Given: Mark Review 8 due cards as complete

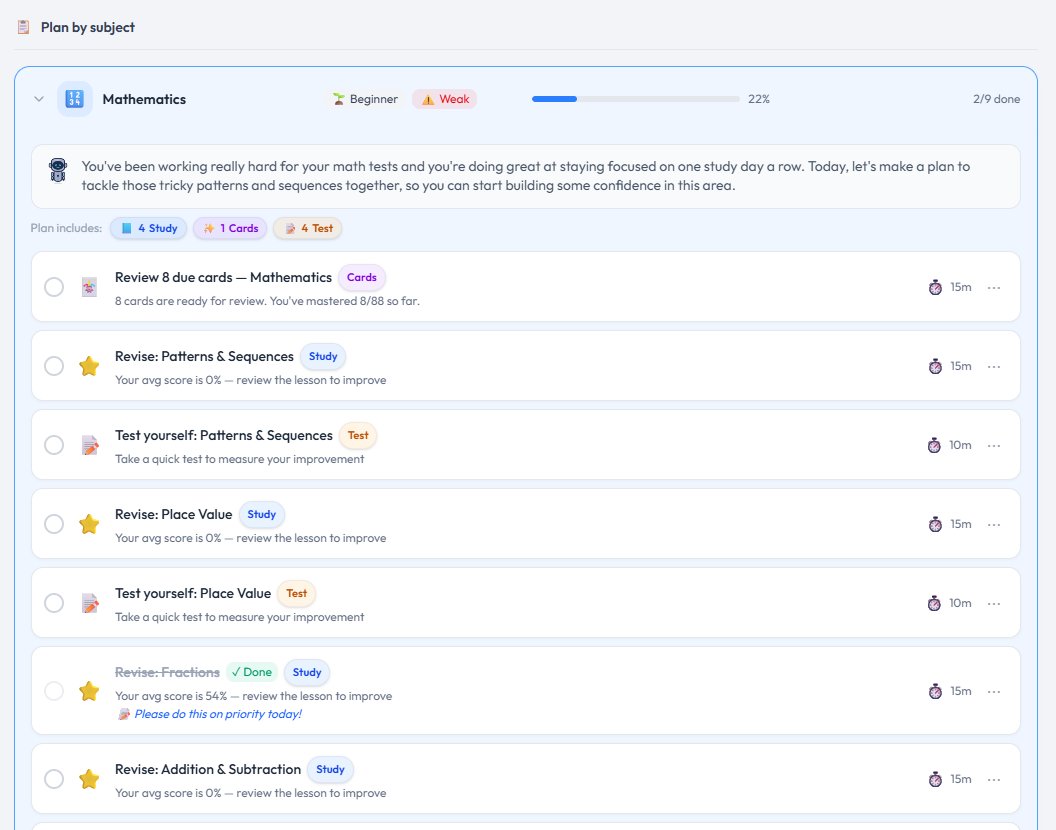Looking at the screenshot, I should 54,287.
